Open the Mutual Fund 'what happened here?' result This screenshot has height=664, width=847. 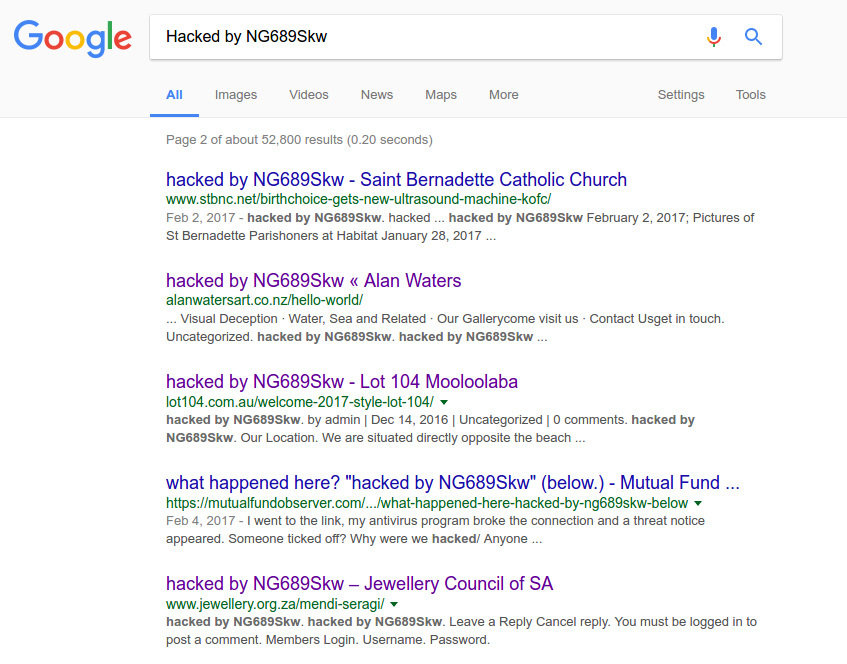453,482
